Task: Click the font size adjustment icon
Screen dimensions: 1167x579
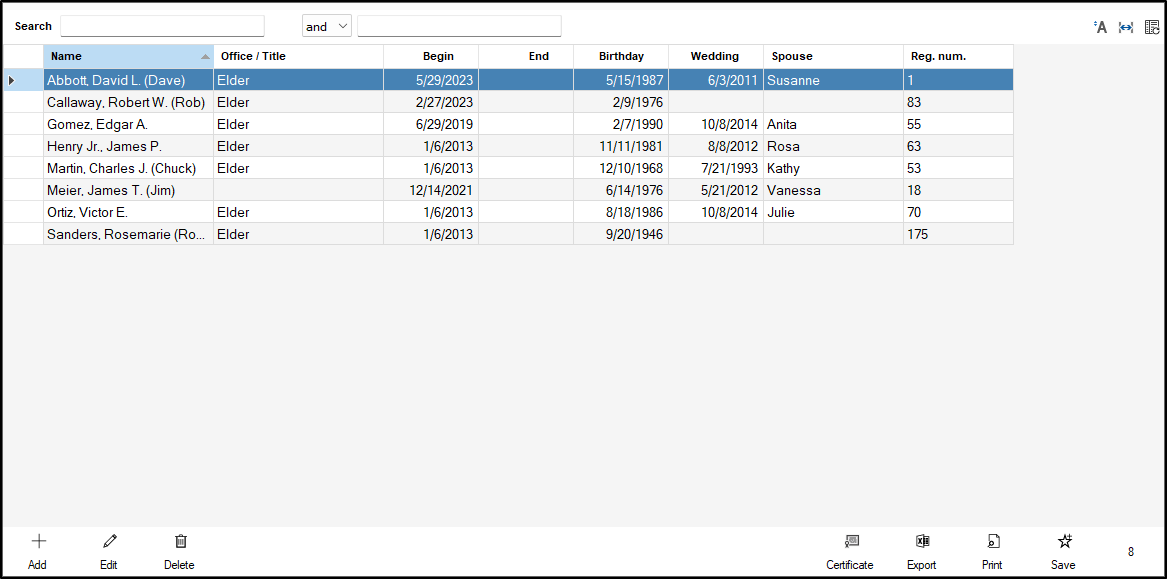Action: pos(1100,27)
